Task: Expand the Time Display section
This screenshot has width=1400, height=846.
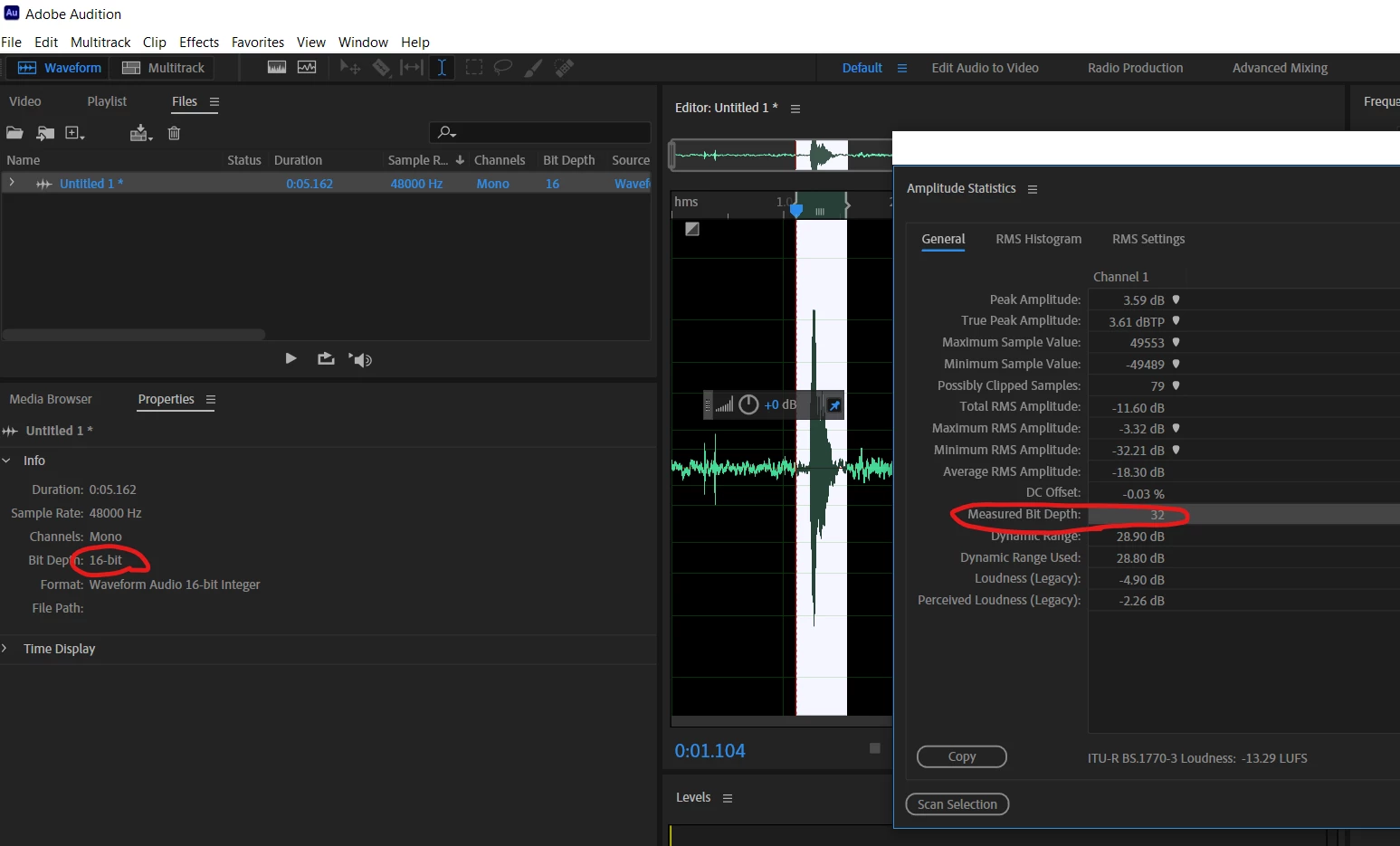Action: coord(5,649)
